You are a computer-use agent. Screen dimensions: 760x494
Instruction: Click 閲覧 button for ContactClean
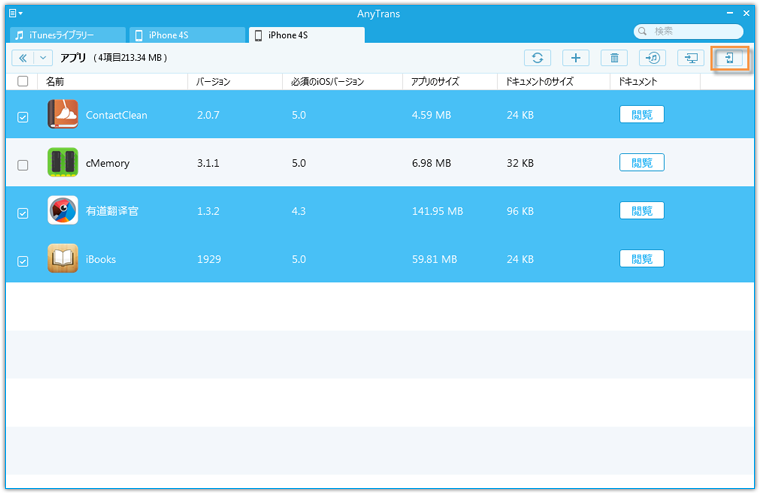[x=642, y=114]
